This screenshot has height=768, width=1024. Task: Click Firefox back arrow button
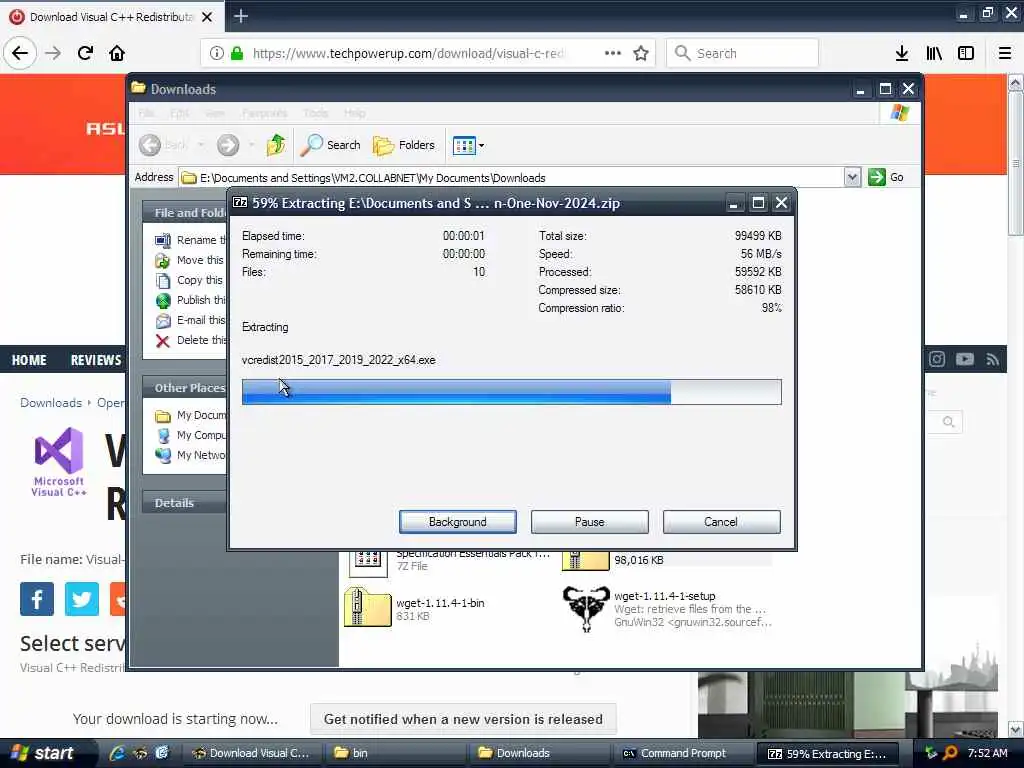(x=20, y=53)
